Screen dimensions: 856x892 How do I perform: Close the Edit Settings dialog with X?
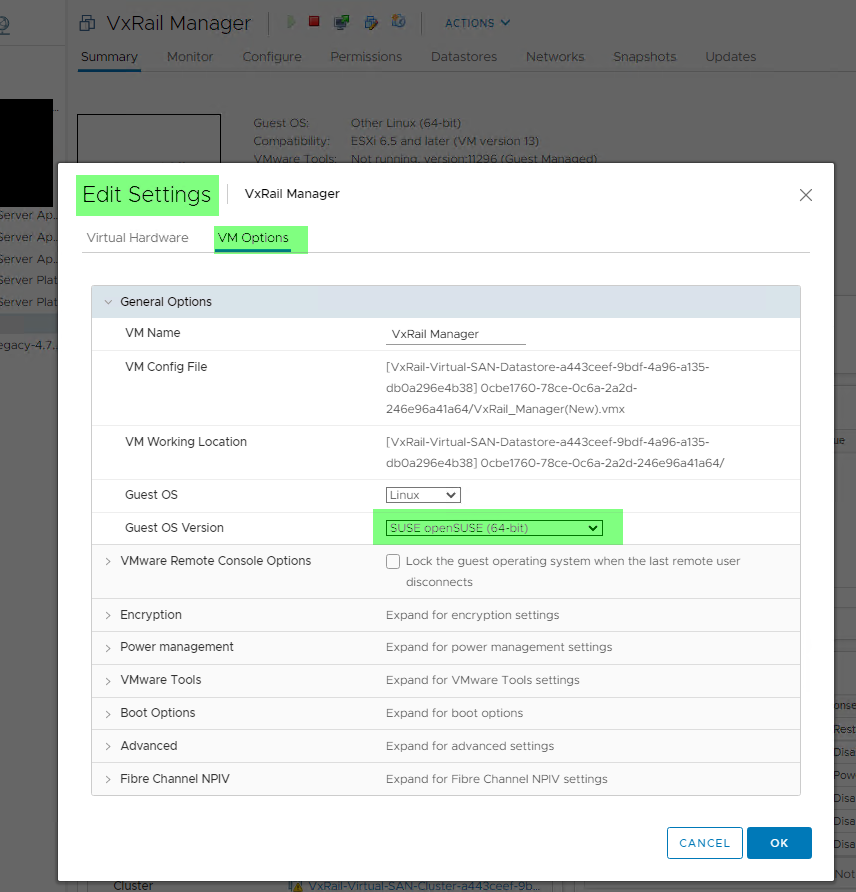[805, 195]
